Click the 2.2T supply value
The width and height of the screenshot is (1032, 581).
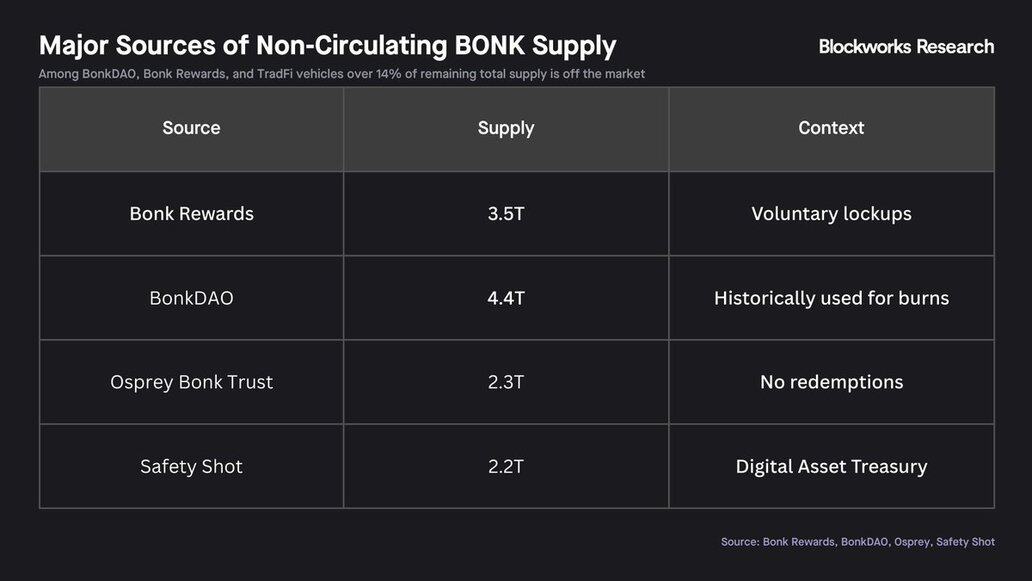point(506,466)
